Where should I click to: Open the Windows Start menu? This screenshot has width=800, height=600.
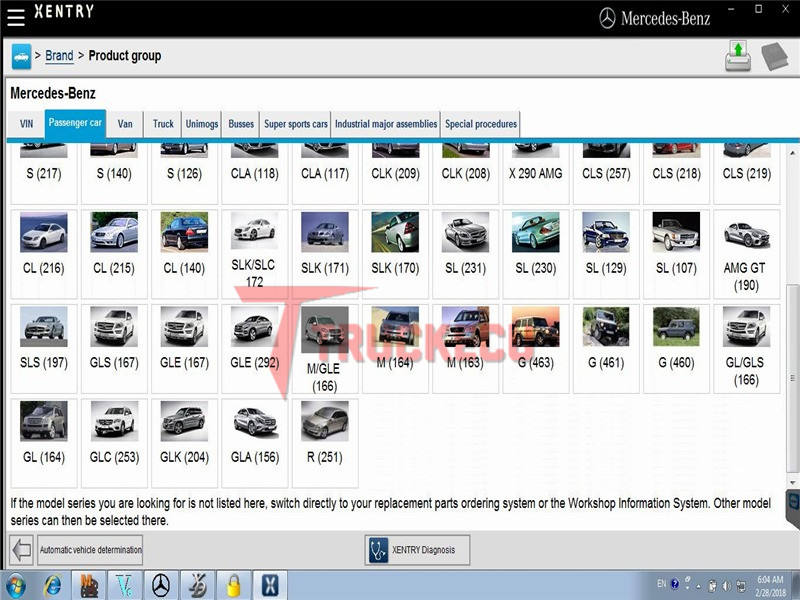pyautogui.click(x=16, y=584)
